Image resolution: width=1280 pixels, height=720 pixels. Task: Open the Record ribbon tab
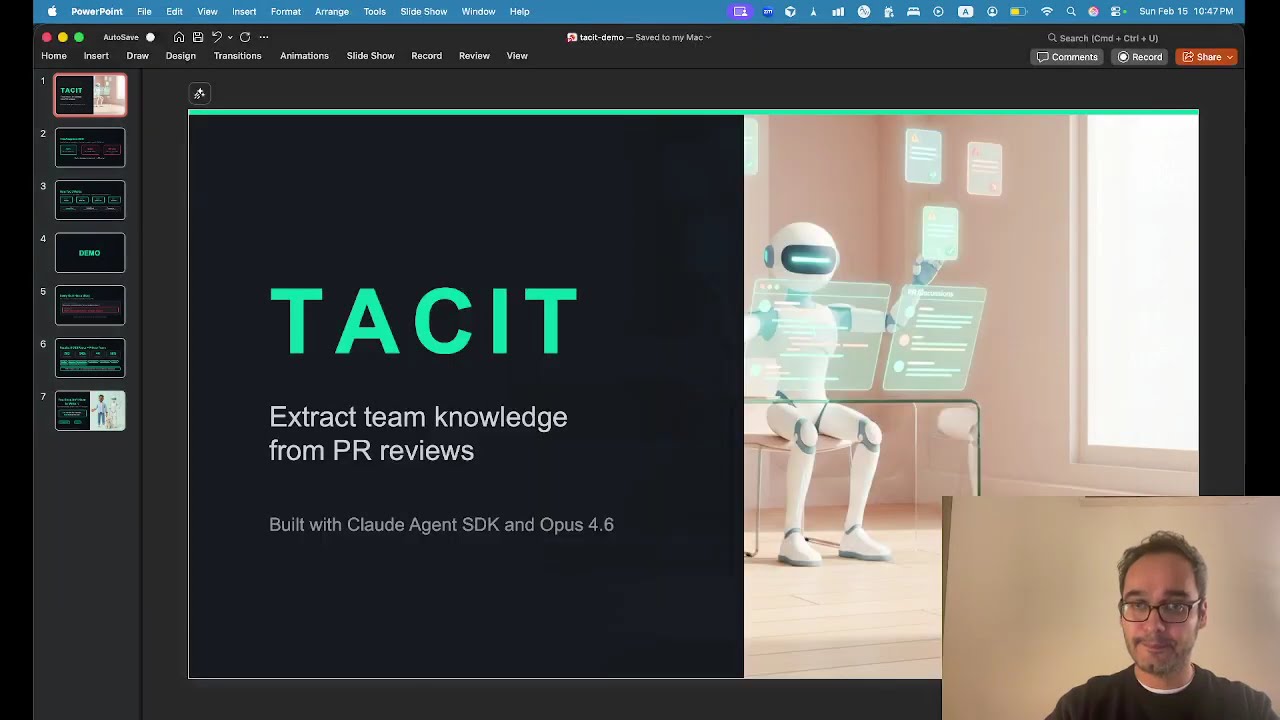[x=426, y=56]
